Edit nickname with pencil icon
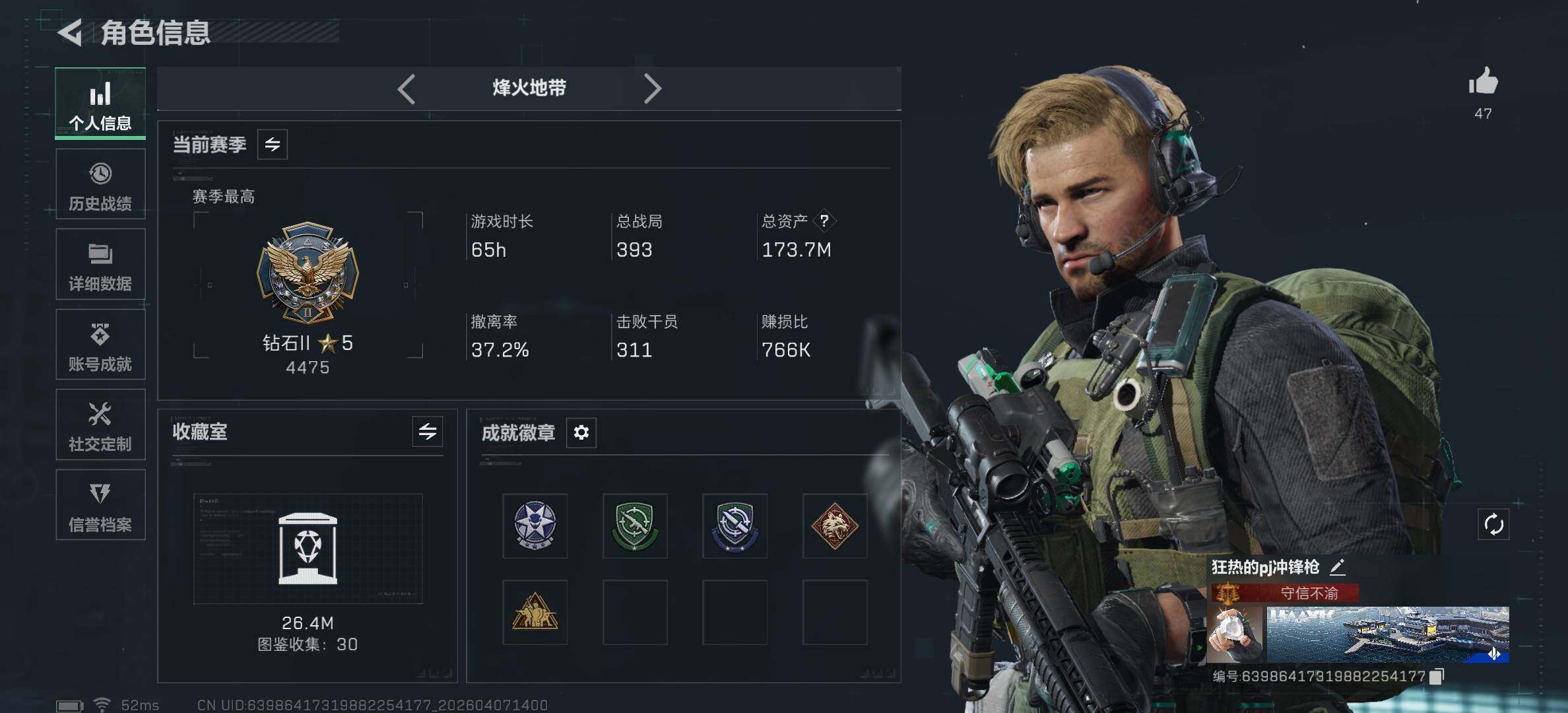This screenshot has height=713, width=1568. pyautogui.click(x=1337, y=566)
